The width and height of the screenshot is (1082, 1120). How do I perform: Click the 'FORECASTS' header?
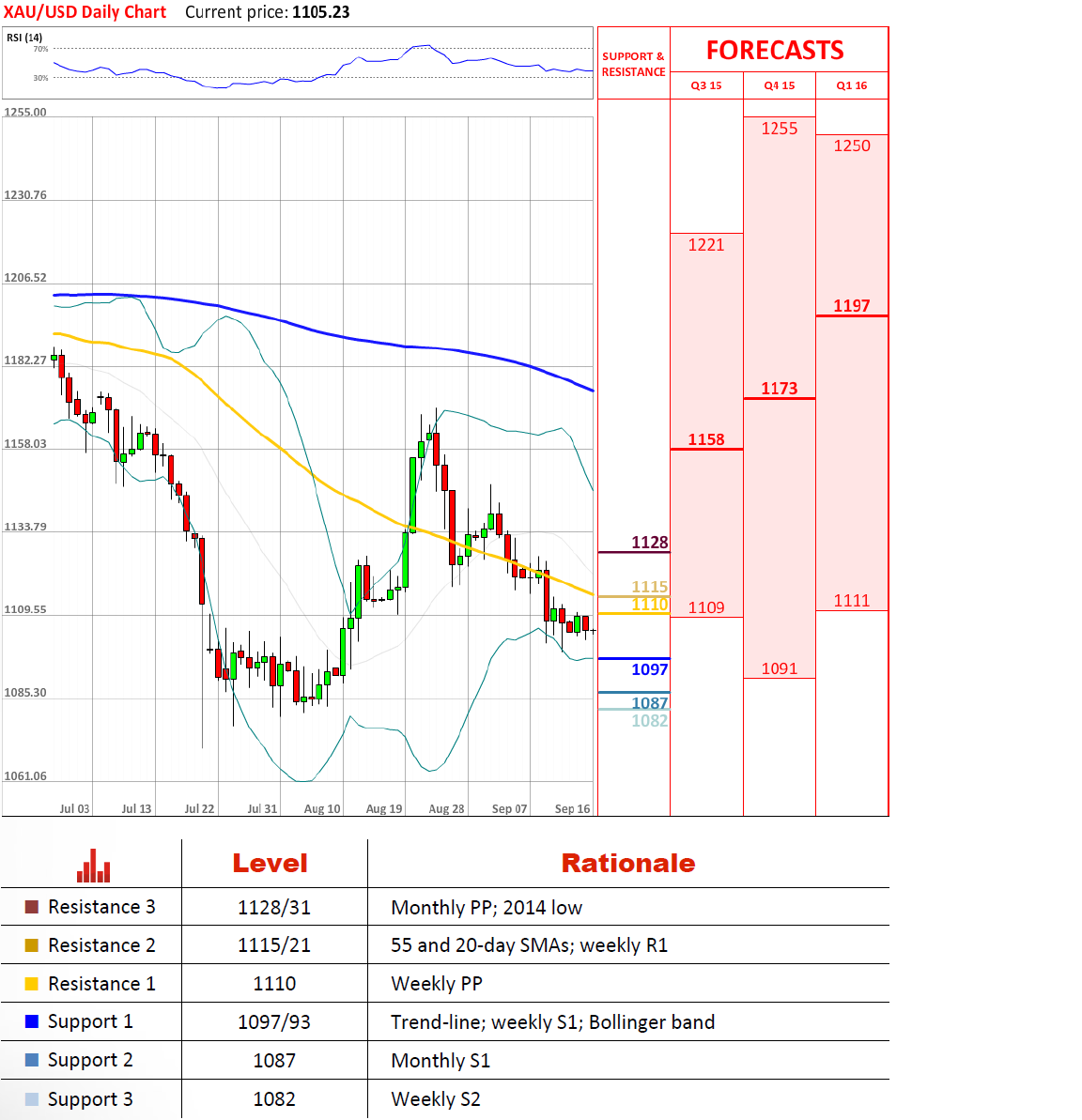click(775, 50)
